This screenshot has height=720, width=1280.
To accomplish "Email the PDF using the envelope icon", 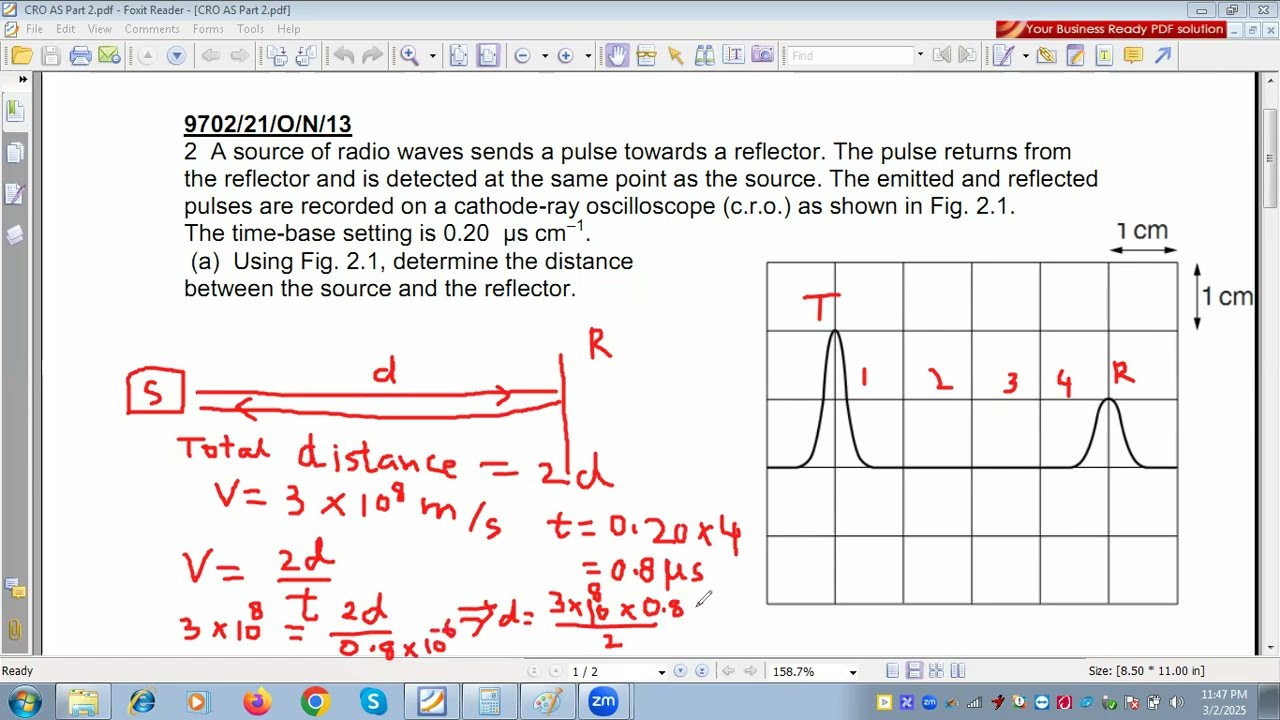I will point(109,56).
